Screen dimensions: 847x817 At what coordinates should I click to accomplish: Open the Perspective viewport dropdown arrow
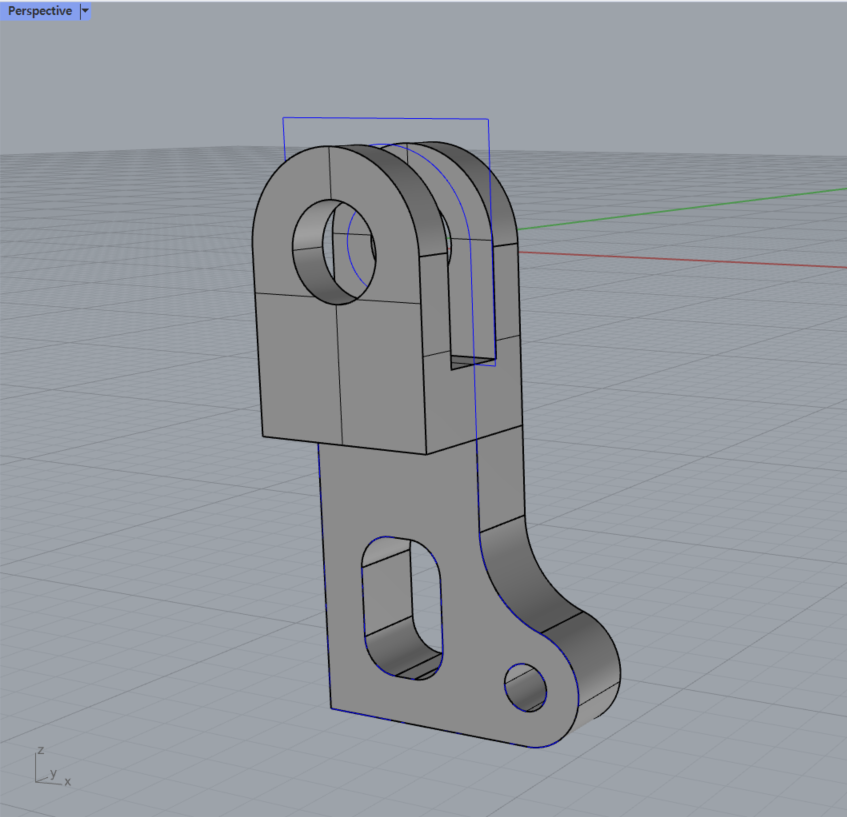click(85, 11)
